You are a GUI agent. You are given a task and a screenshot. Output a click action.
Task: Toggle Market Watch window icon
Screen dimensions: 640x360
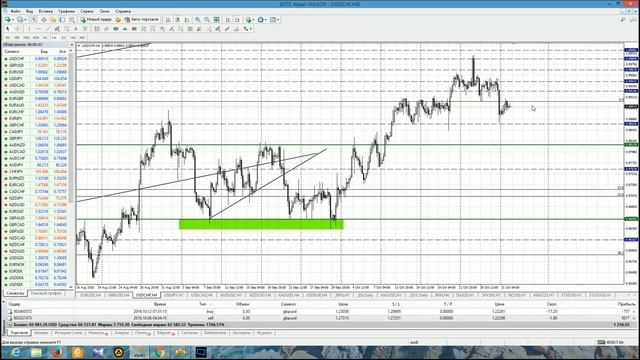pos(34,20)
